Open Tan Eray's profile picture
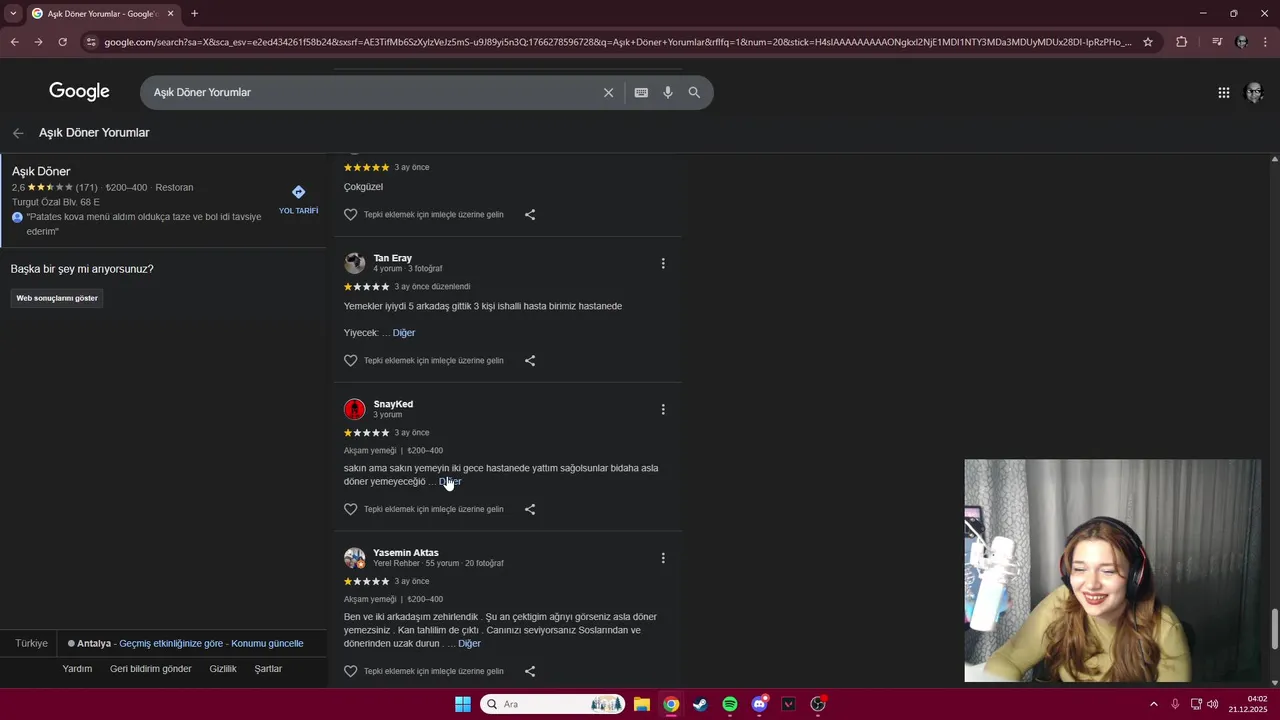 pos(355,263)
